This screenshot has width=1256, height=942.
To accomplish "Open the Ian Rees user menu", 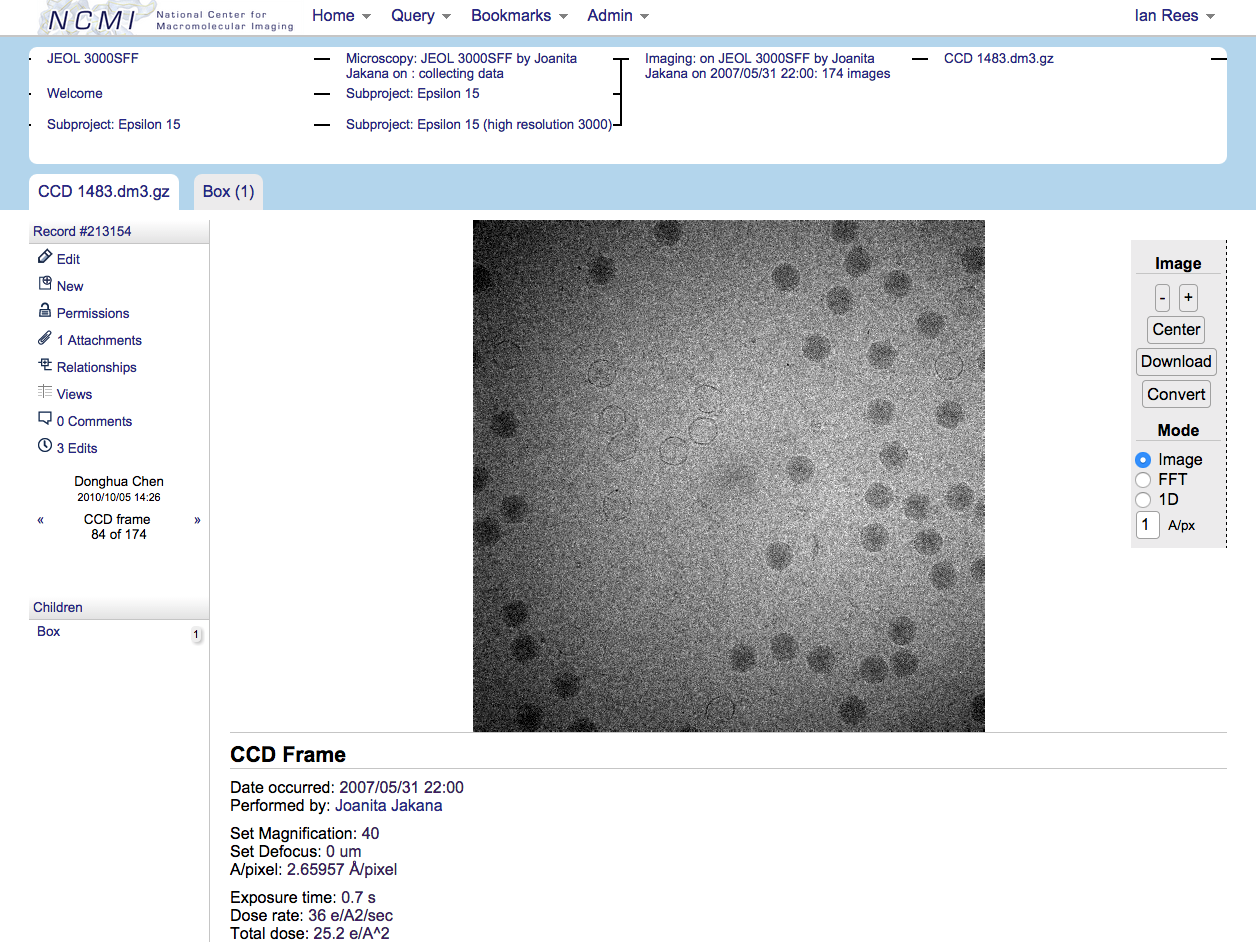I will pyautogui.click(x=1175, y=16).
